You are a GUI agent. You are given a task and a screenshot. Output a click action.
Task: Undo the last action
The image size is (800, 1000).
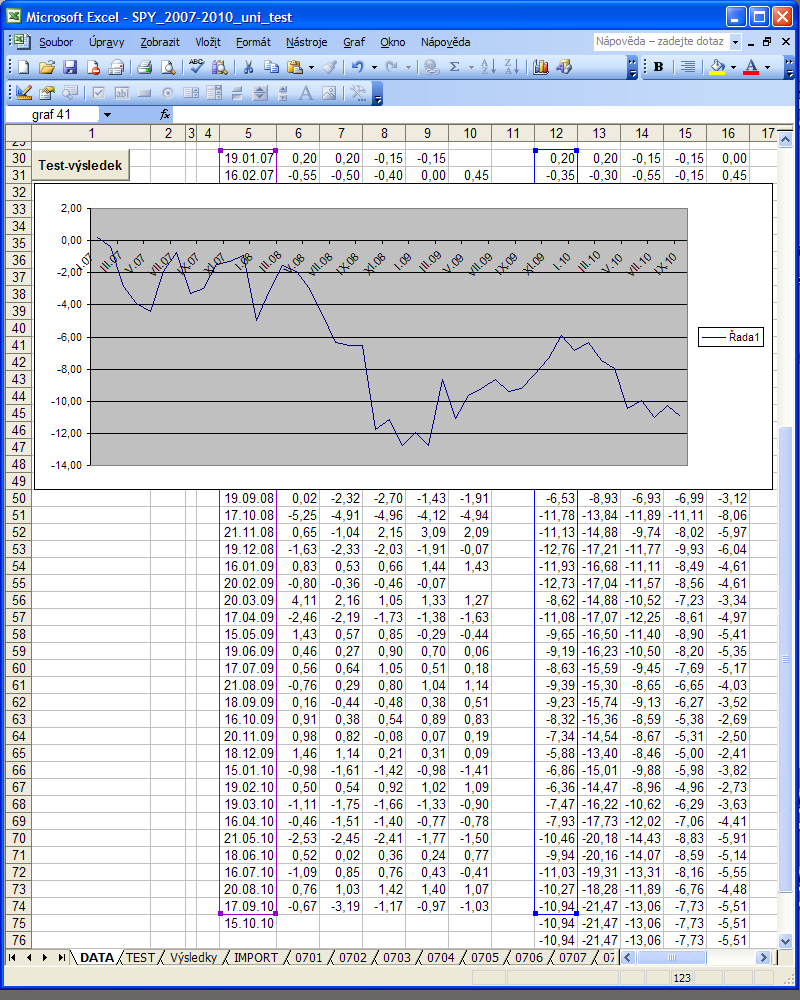[358, 67]
